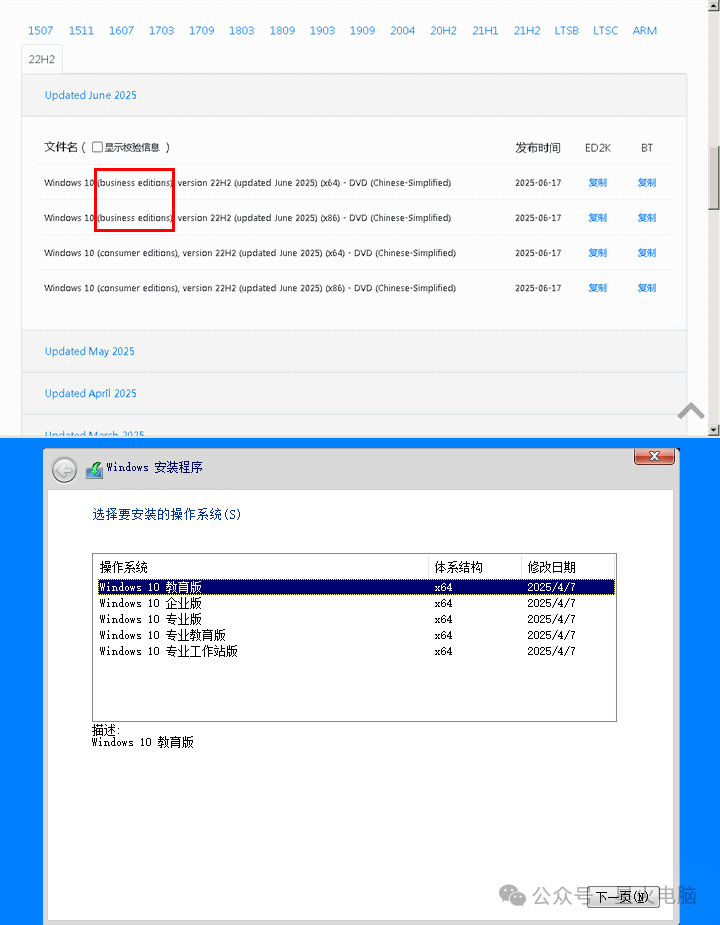Copy BT link for consumer editions x64
The image size is (720, 925).
[646, 253]
